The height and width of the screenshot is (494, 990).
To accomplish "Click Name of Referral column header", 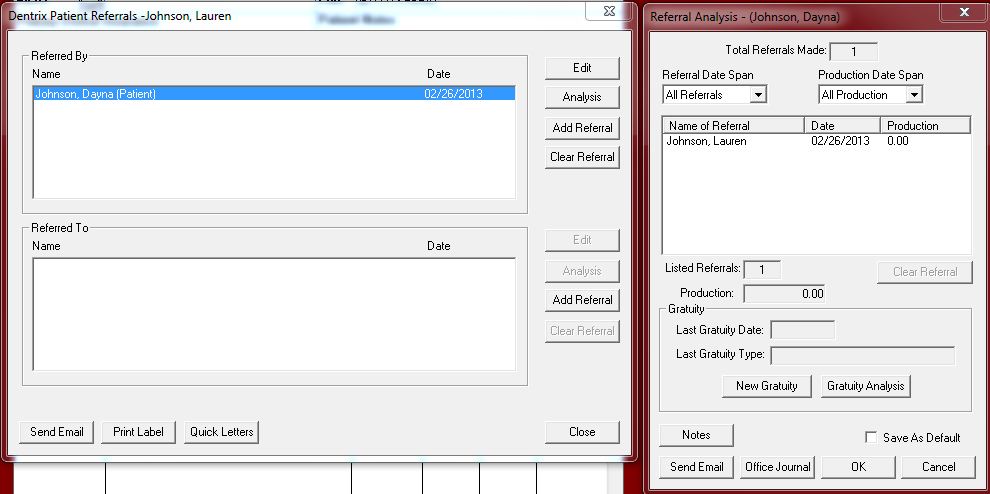I will [734, 126].
